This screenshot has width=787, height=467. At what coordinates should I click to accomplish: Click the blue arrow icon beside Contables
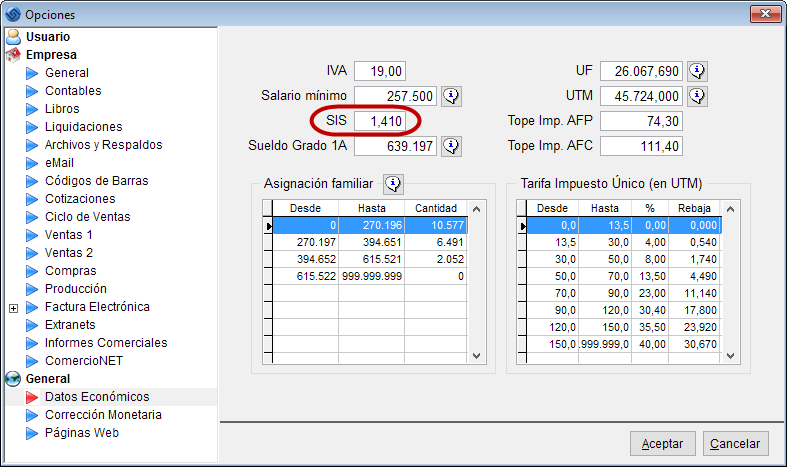click(x=32, y=91)
